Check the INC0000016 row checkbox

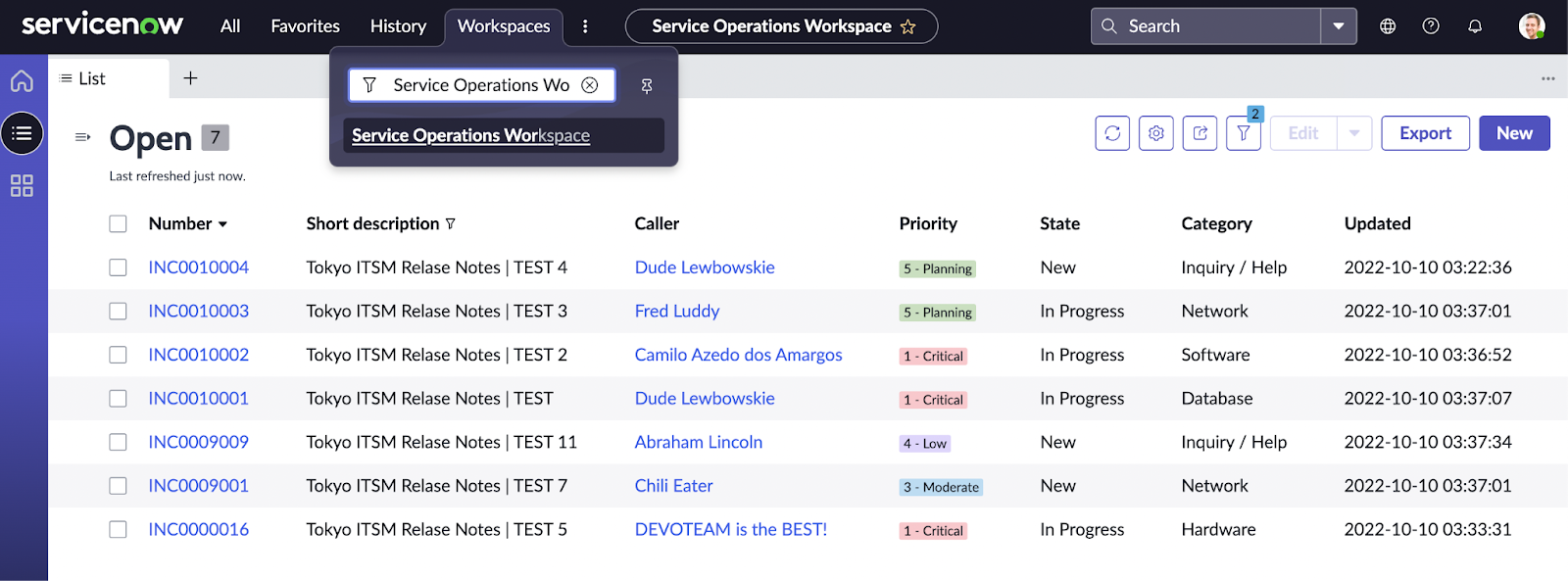[x=118, y=530]
